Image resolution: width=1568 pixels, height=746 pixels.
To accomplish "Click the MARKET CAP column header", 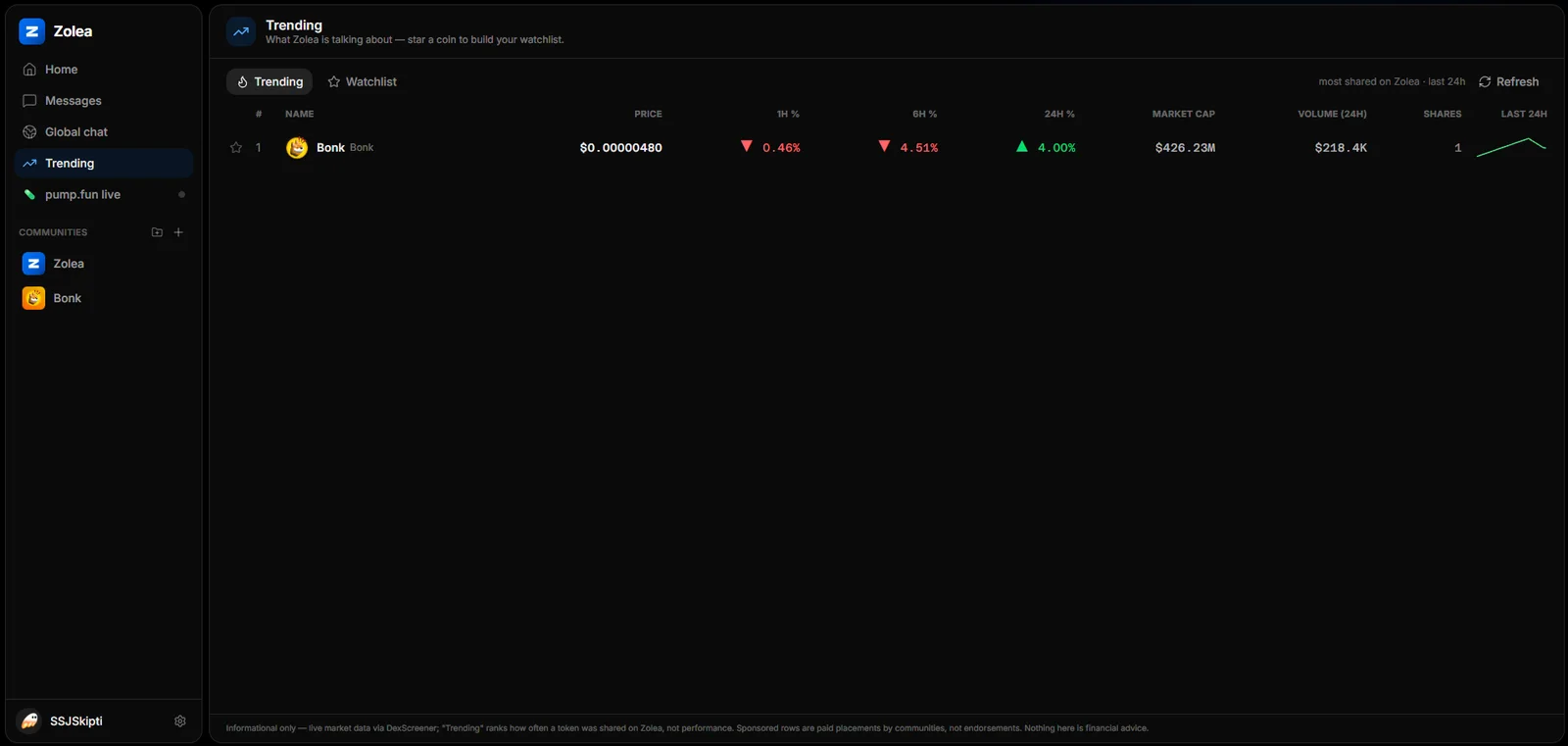I will click(x=1184, y=115).
